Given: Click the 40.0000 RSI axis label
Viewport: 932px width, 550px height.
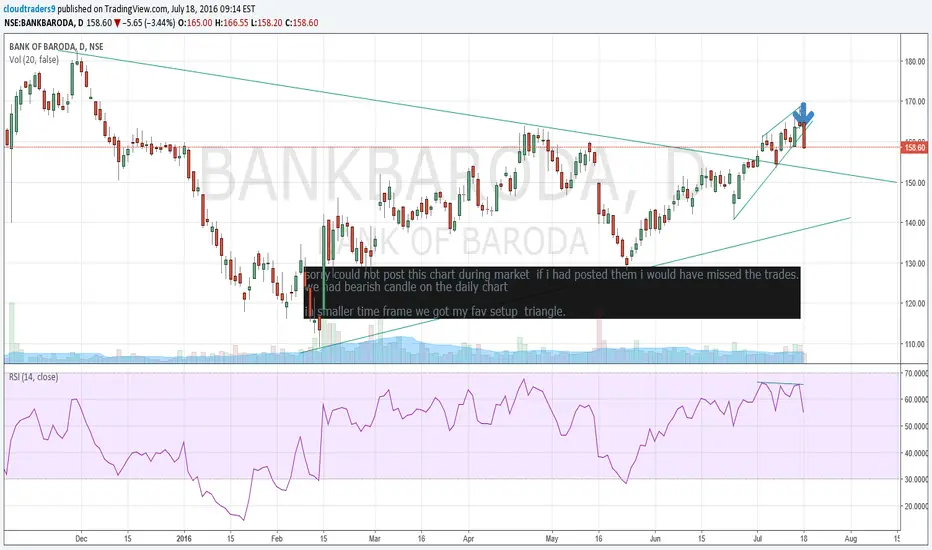Looking at the screenshot, I should pos(916,453).
